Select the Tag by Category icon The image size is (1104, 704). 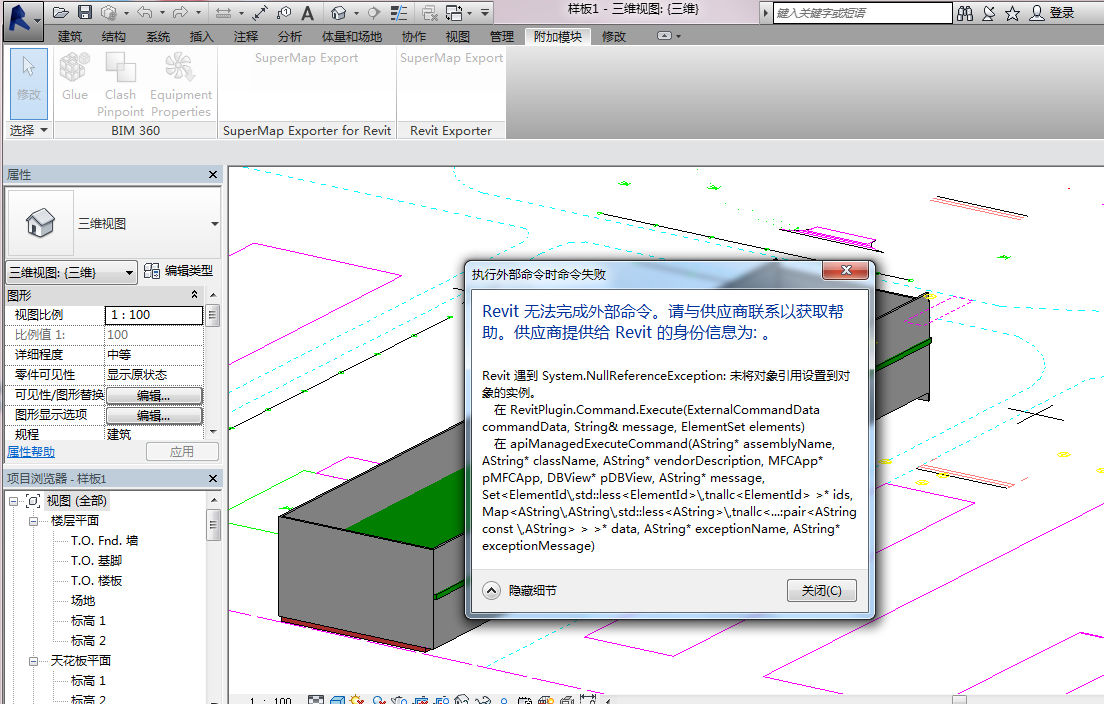coord(284,12)
